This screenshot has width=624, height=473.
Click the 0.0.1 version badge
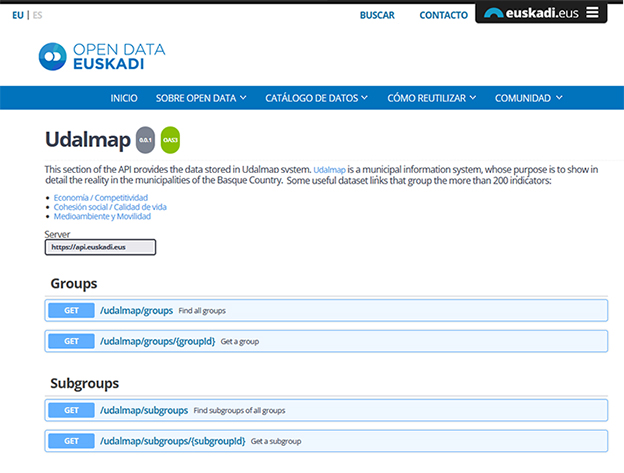click(145, 138)
